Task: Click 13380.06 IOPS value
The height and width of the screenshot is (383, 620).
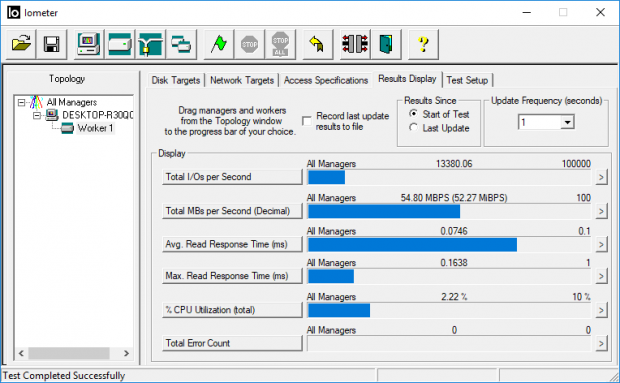Action: point(454,164)
